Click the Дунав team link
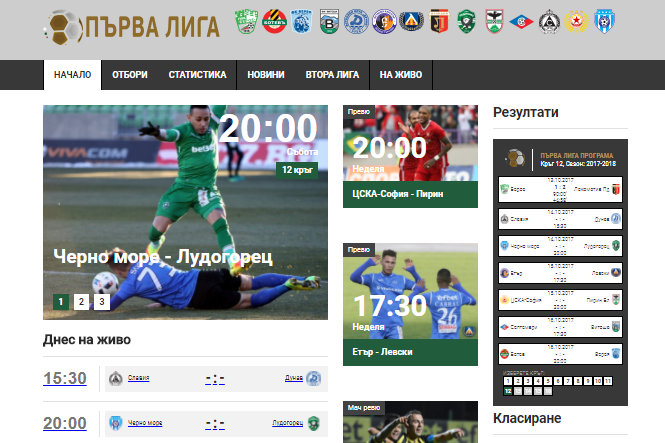 pyautogui.click(x=294, y=378)
